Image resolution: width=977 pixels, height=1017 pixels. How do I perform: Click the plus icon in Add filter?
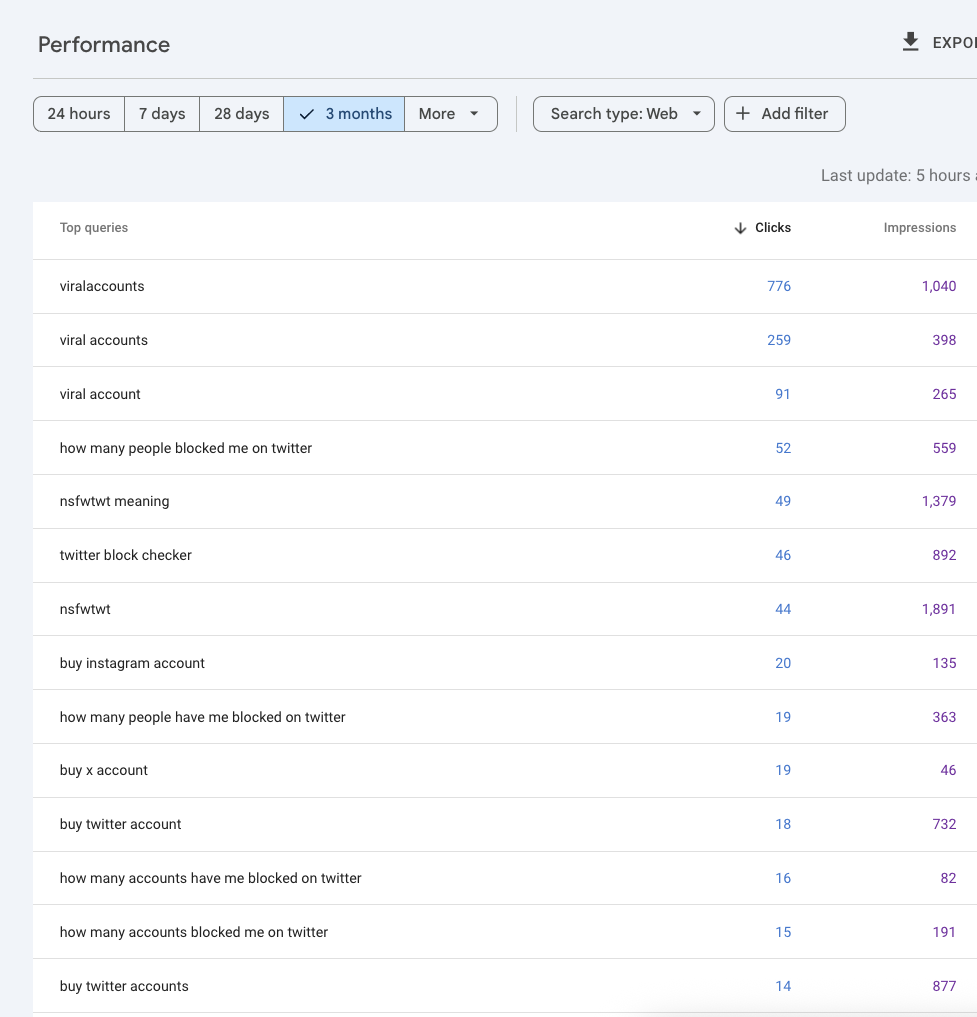coord(743,114)
